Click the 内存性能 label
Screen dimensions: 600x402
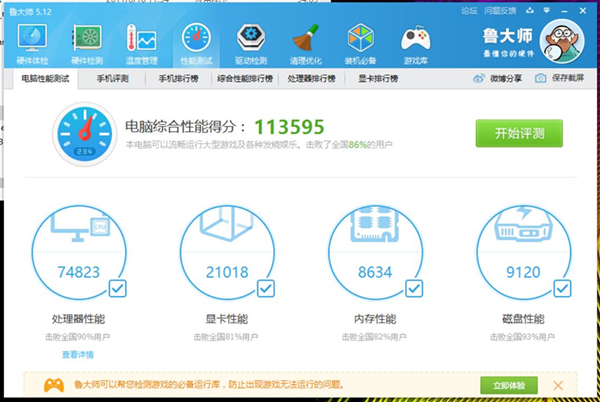(x=375, y=319)
